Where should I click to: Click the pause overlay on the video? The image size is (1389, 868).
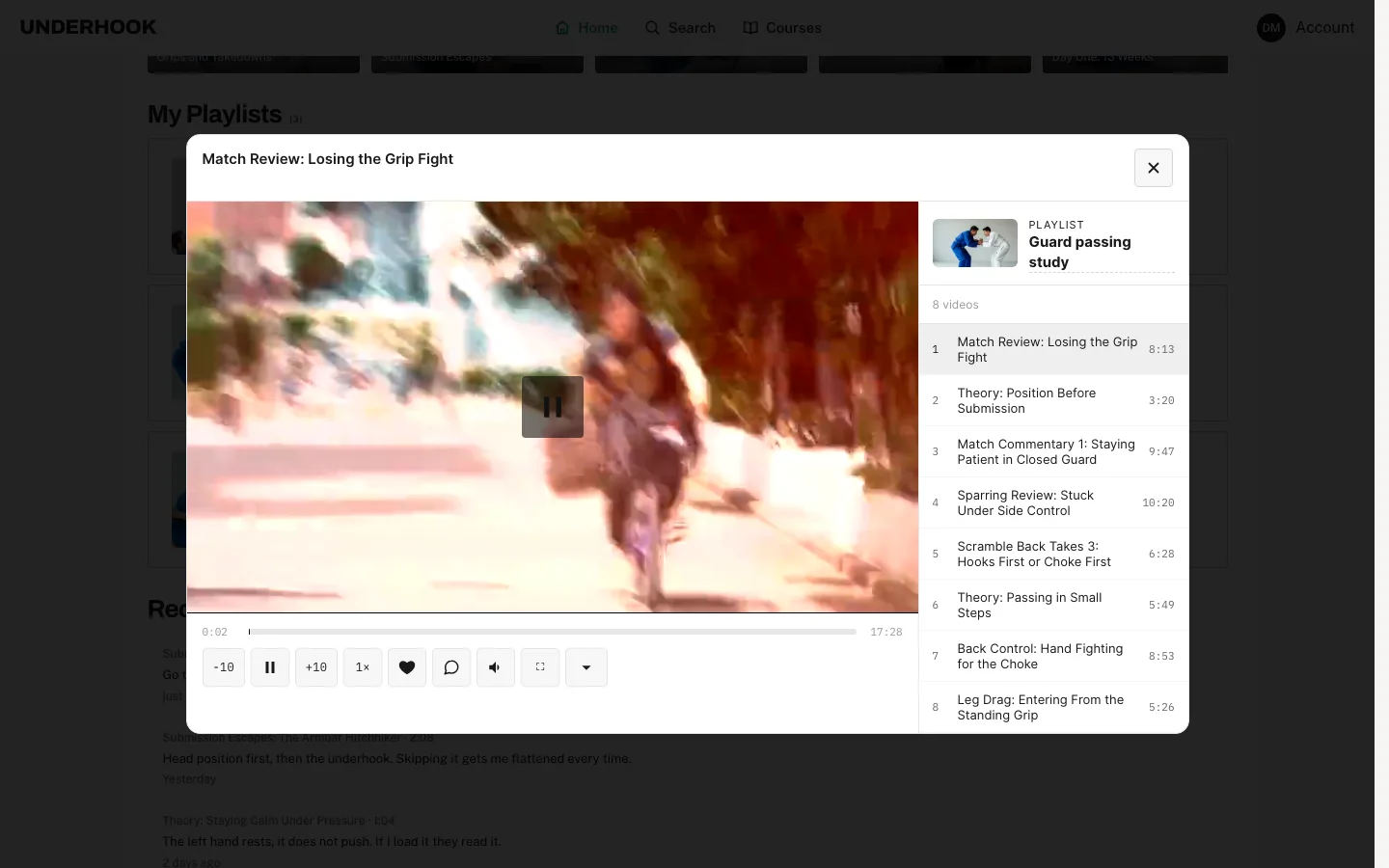tap(553, 407)
